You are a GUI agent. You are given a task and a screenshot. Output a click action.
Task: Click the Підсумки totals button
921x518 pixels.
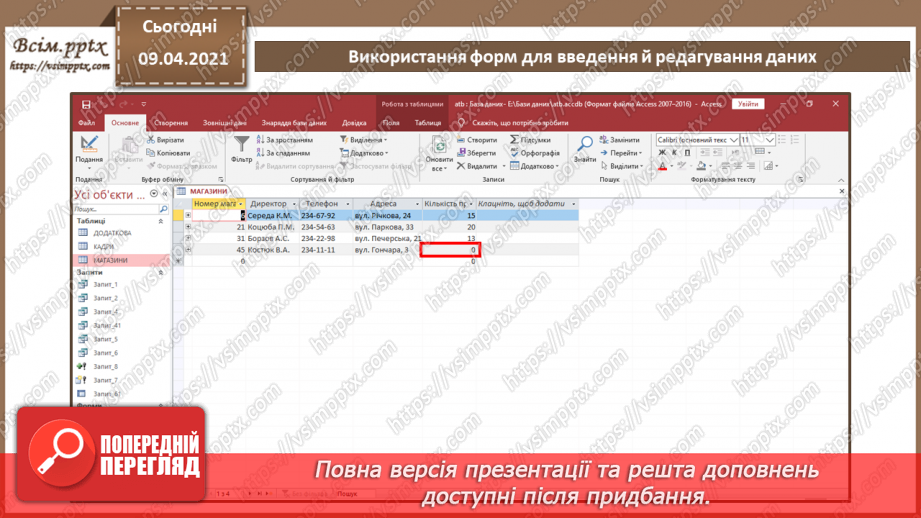531,140
